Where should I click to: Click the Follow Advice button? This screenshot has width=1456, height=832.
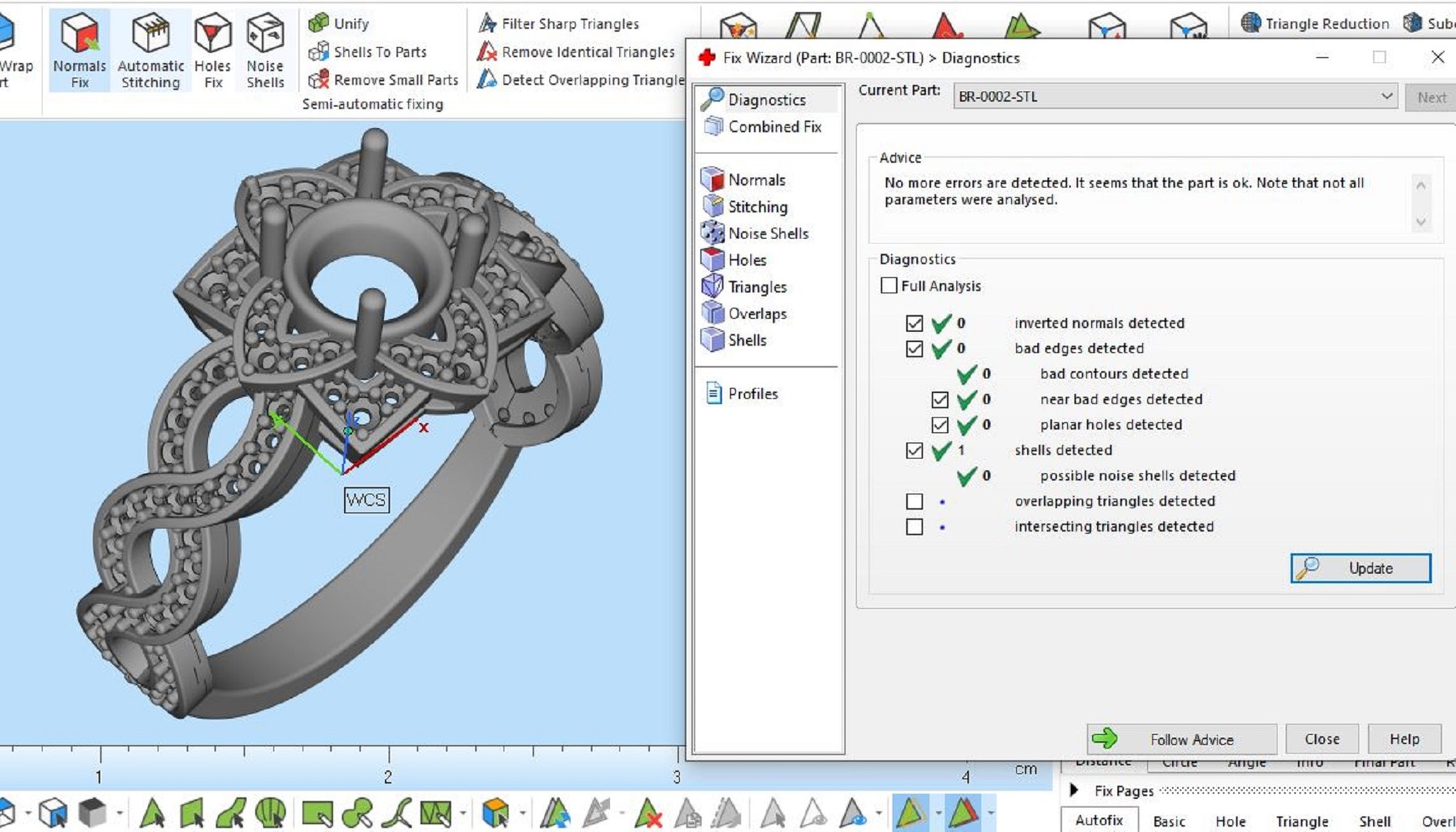(1182, 740)
